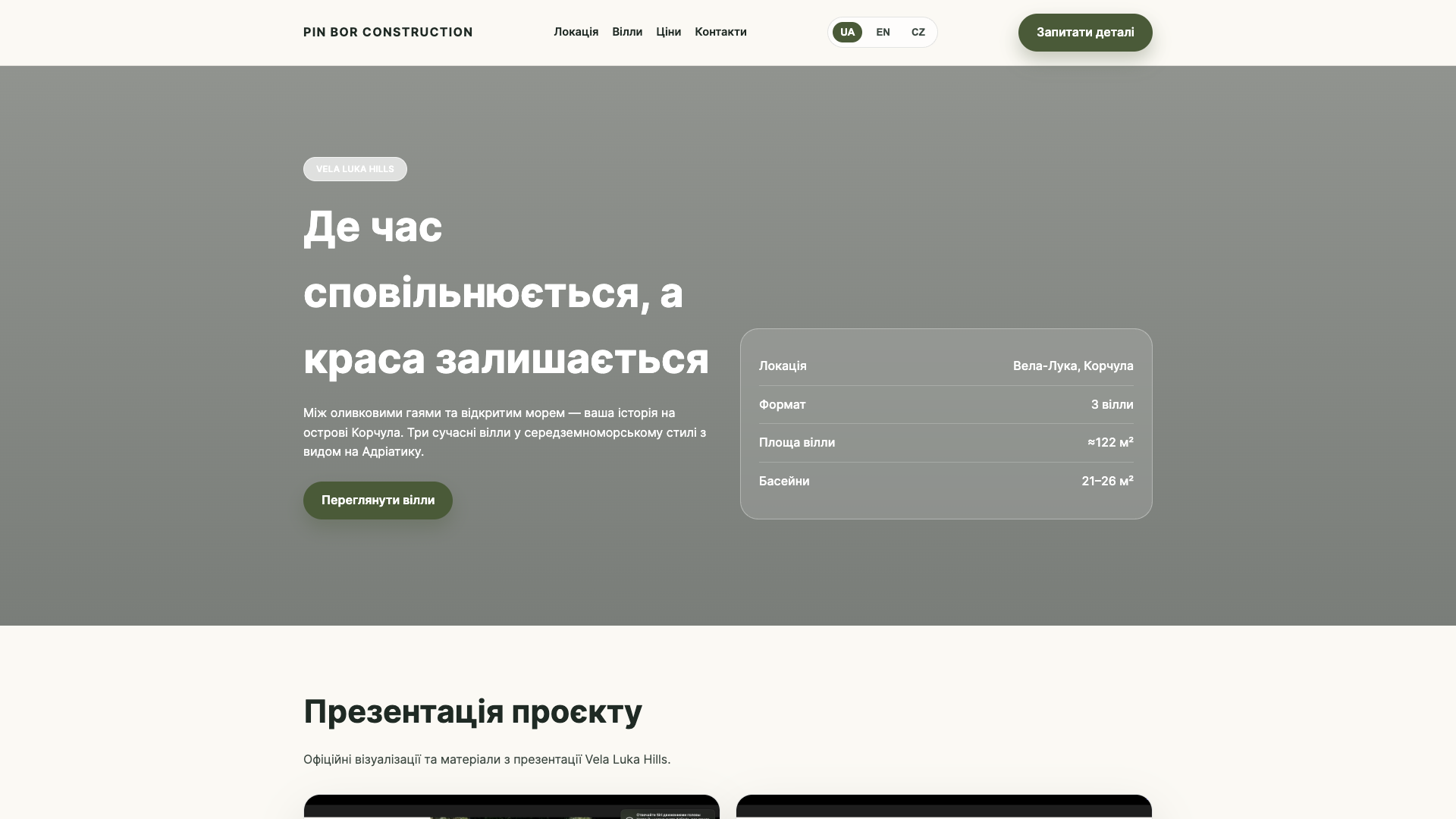
Task: Go to the Ціни section
Action: (x=668, y=32)
